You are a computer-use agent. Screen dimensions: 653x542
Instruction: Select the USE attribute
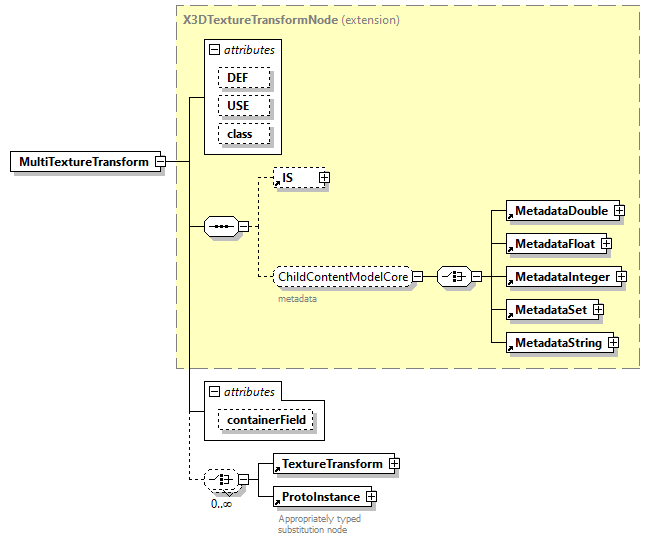tap(240, 106)
